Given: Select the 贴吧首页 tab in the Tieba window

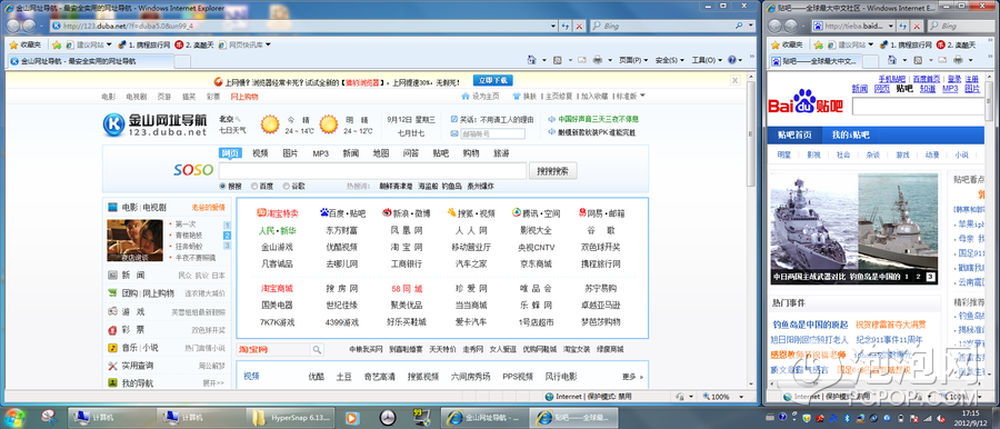Looking at the screenshot, I should tap(795, 135).
